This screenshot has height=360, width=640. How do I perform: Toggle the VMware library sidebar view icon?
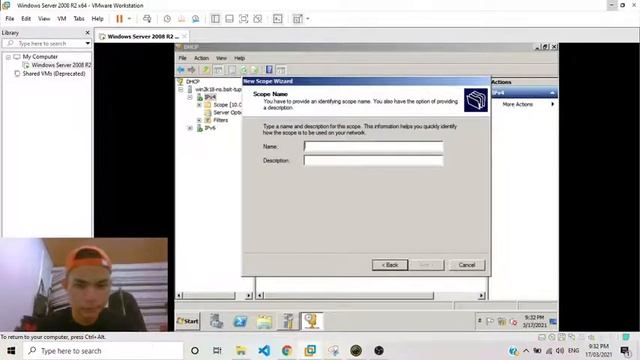[x=215, y=19]
